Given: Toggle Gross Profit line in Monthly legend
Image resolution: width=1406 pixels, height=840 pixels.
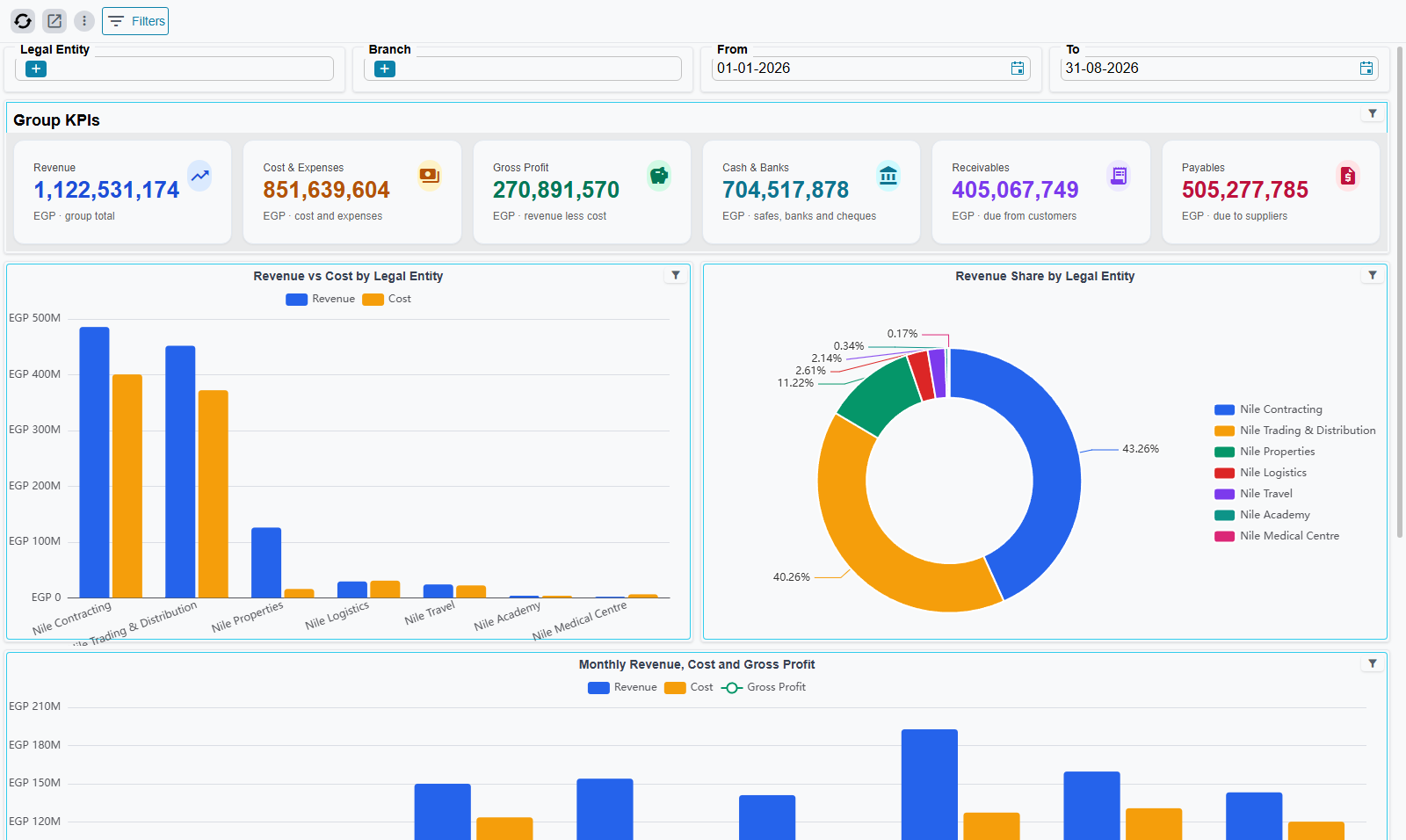Looking at the screenshot, I should [764, 687].
